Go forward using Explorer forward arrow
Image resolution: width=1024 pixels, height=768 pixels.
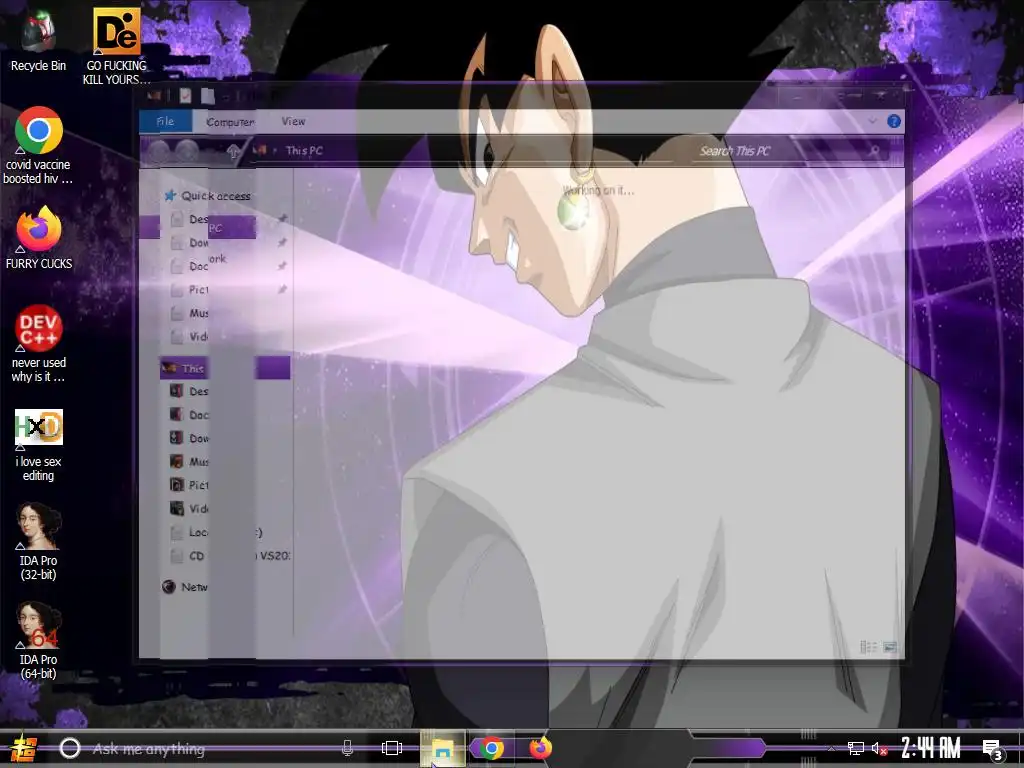pyautogui.click(x=187, y=152)
